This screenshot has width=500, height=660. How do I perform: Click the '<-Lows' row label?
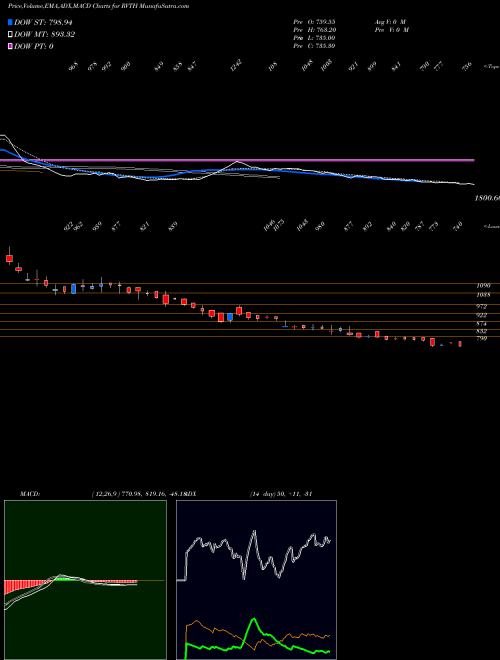pyautogui.click(x=491, y=226)
